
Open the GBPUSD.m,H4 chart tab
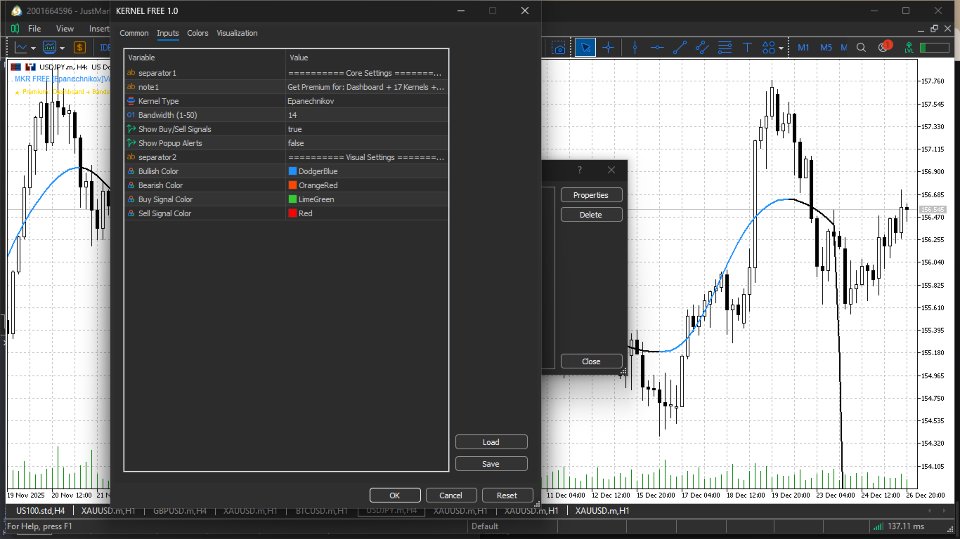click(x=179, y=510)
